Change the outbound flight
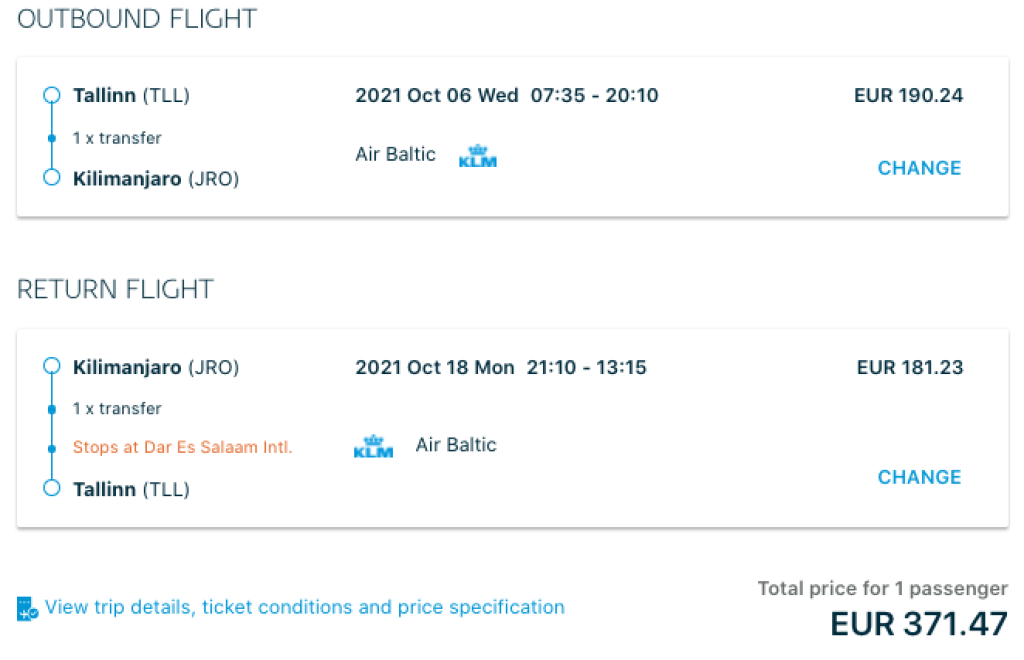 point(919,168)
